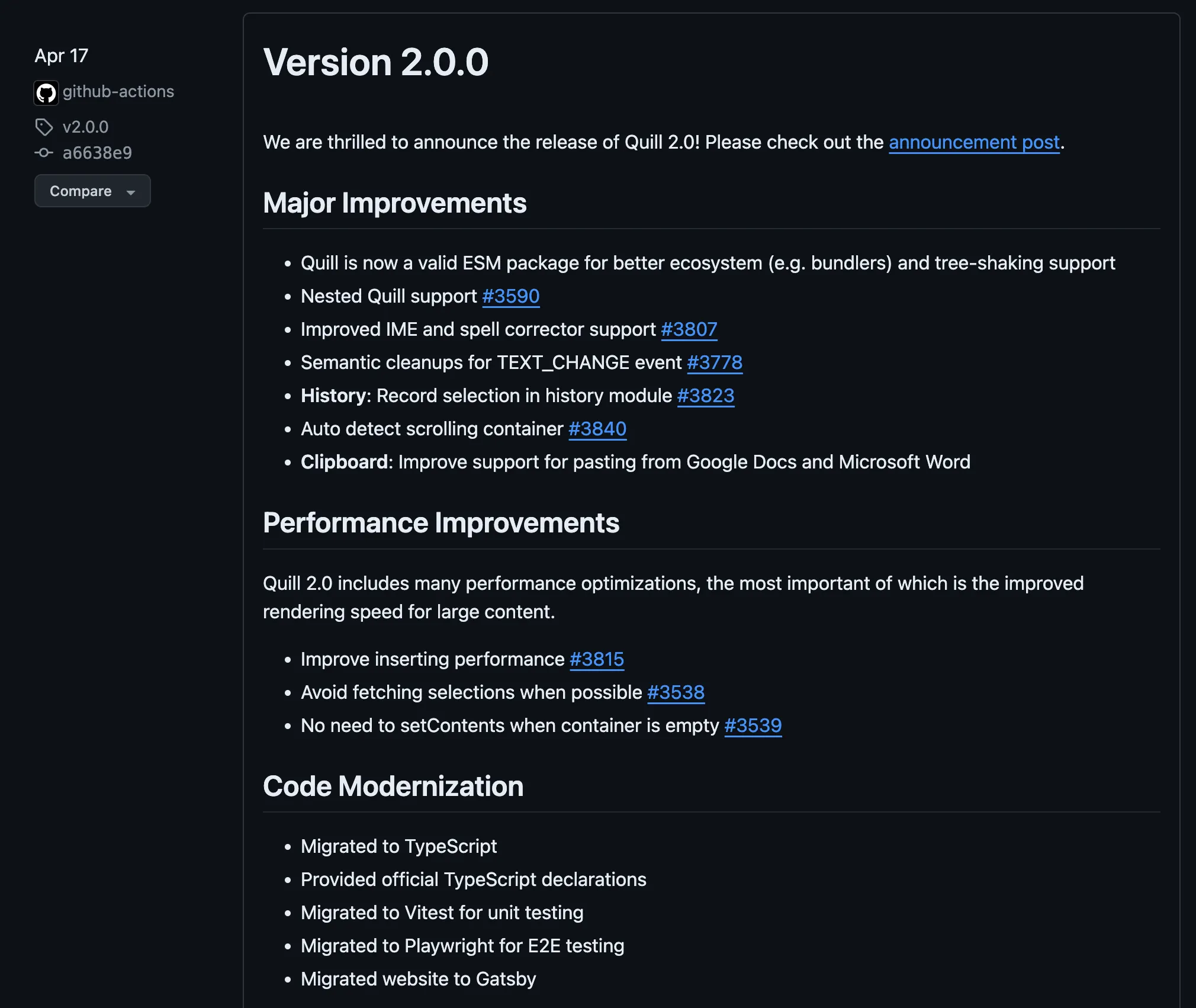Open the announcement post link
Viewport: 1196px width, 1008px height.
click(x=974, y=142)
